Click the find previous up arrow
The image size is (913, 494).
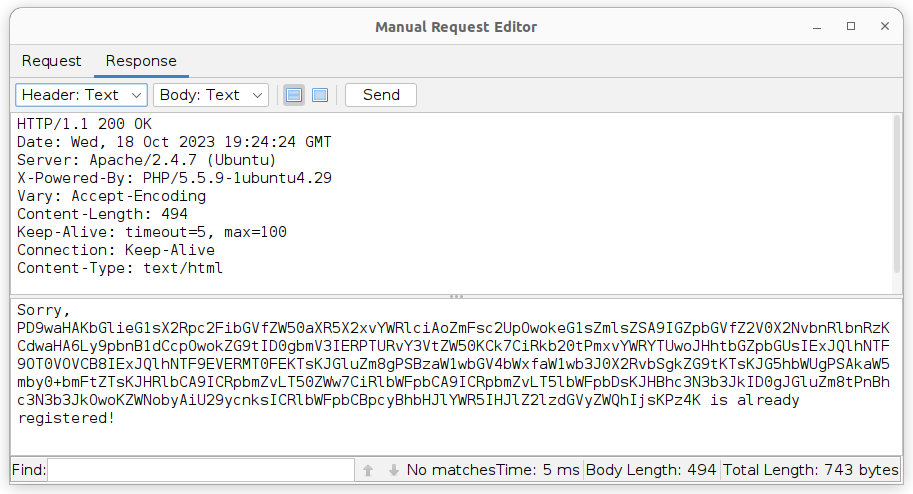point(368,470)
